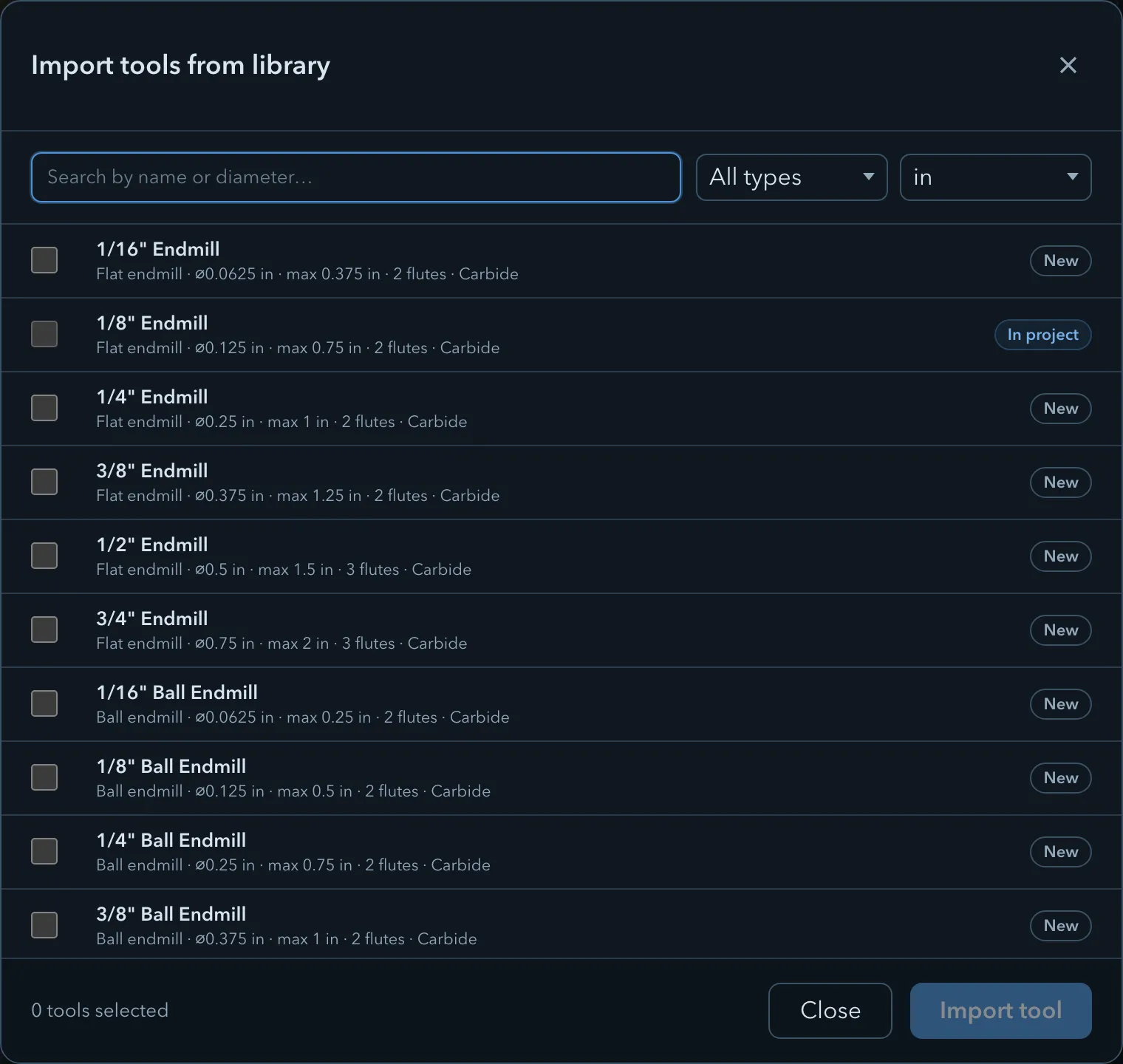Screen dimensions: 1123x1064
Task: Click the New badge on 1/8" Ball Endmill row
Action: coord(1060,778)
